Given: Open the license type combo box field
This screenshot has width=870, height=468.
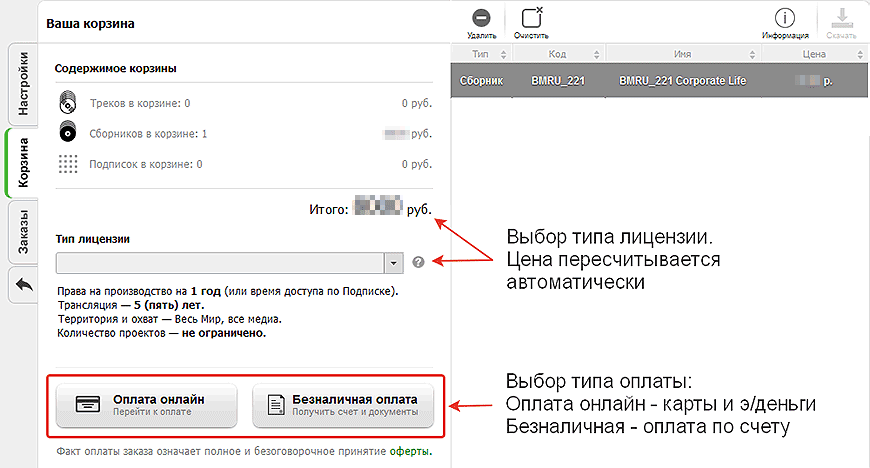Looking at the screenshot, I should coord(220,262).
